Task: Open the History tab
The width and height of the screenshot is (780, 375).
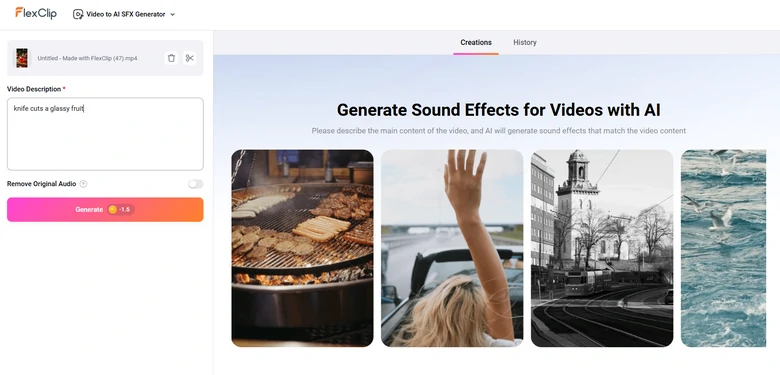Action: coord(525,43)
